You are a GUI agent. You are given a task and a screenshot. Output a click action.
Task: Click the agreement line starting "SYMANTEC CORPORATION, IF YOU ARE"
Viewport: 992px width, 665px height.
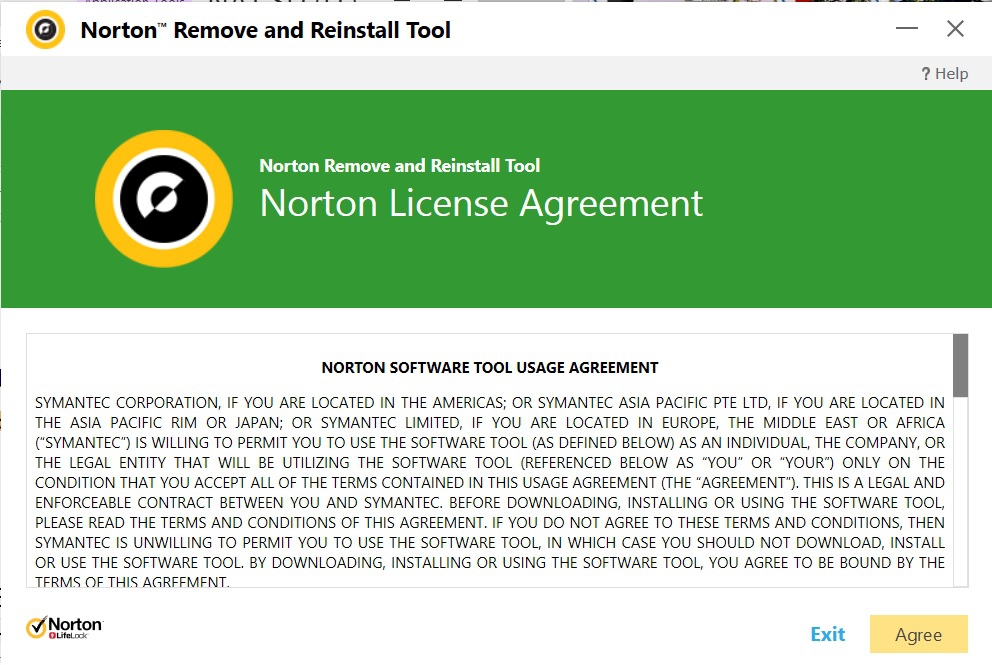click(x=490, y=402)
